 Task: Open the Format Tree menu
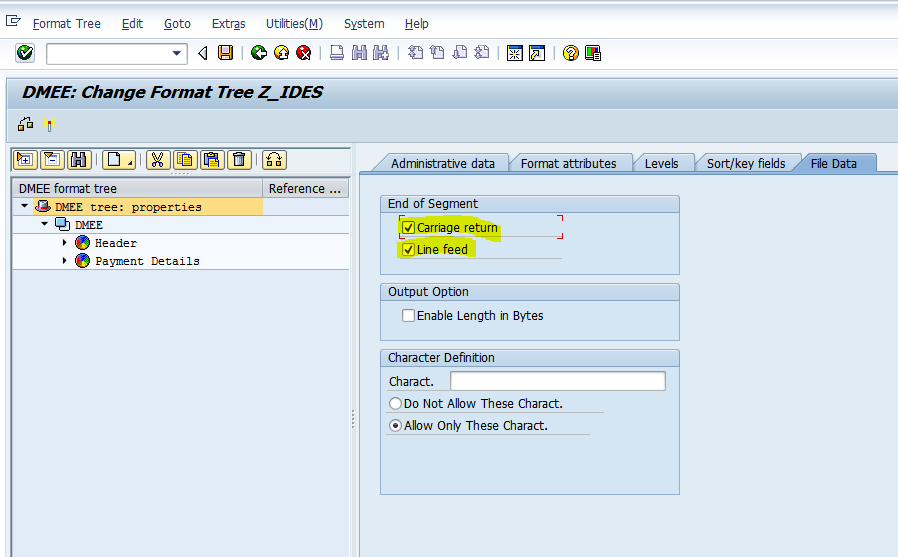tap(66, 24)
